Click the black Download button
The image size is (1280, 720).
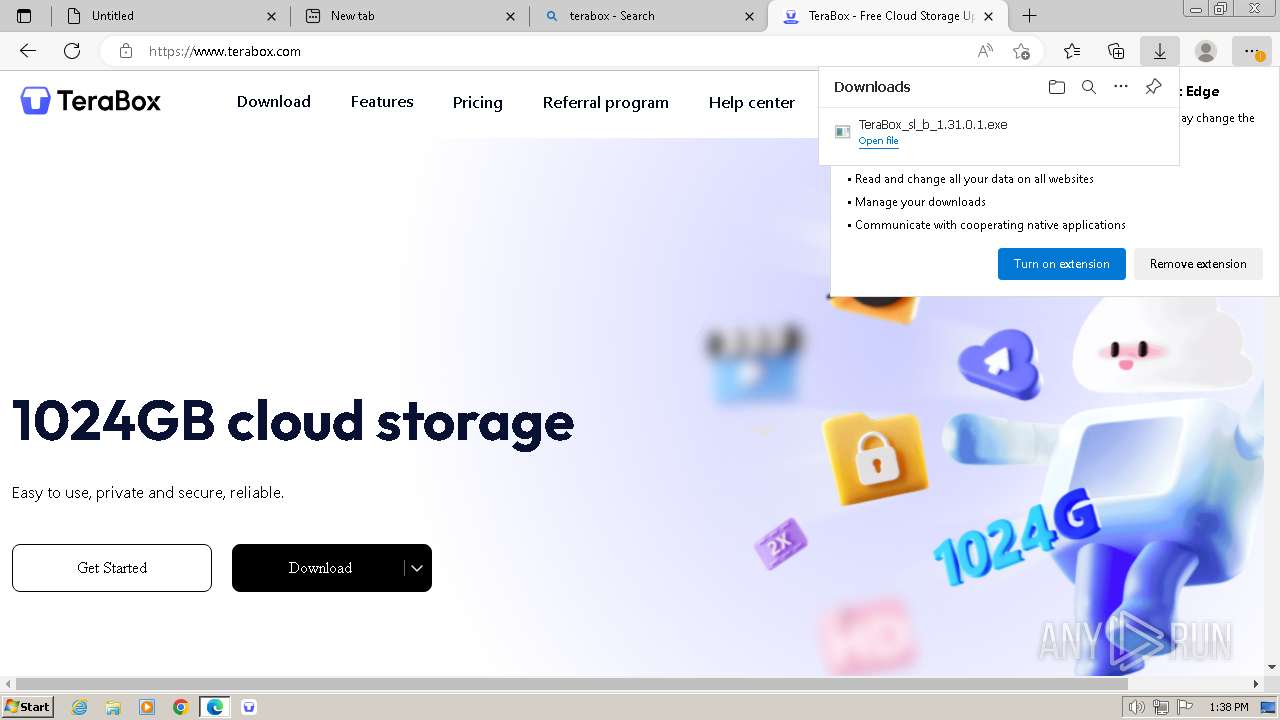pos(320,568)
